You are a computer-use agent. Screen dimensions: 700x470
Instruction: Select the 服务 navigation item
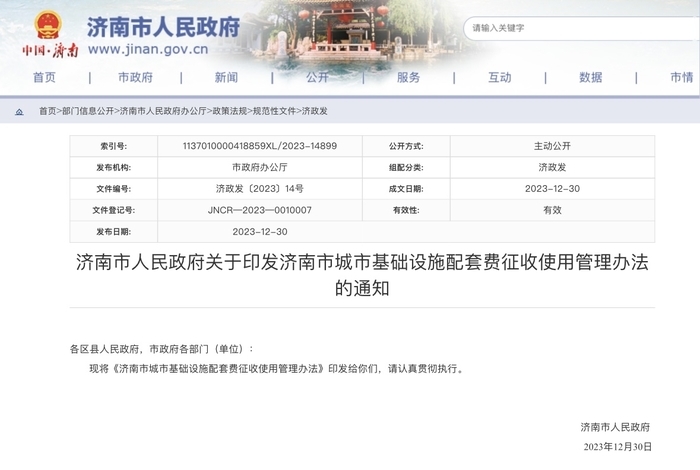tap(408, 78)
